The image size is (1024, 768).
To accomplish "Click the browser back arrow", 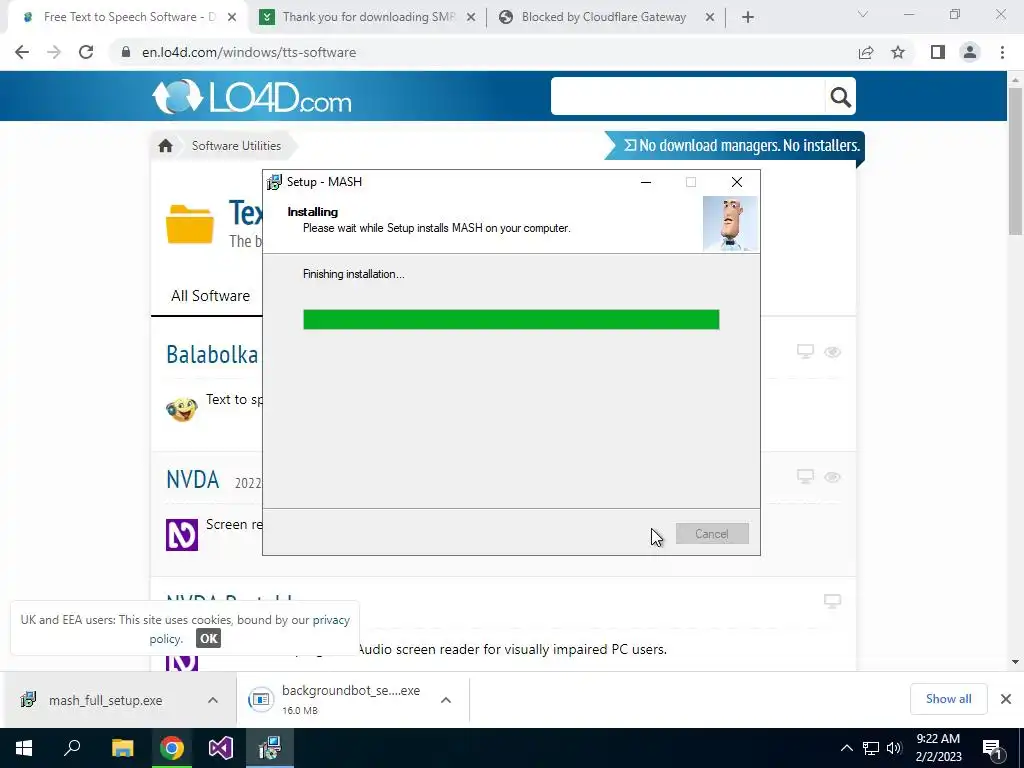I will point(22,52).
